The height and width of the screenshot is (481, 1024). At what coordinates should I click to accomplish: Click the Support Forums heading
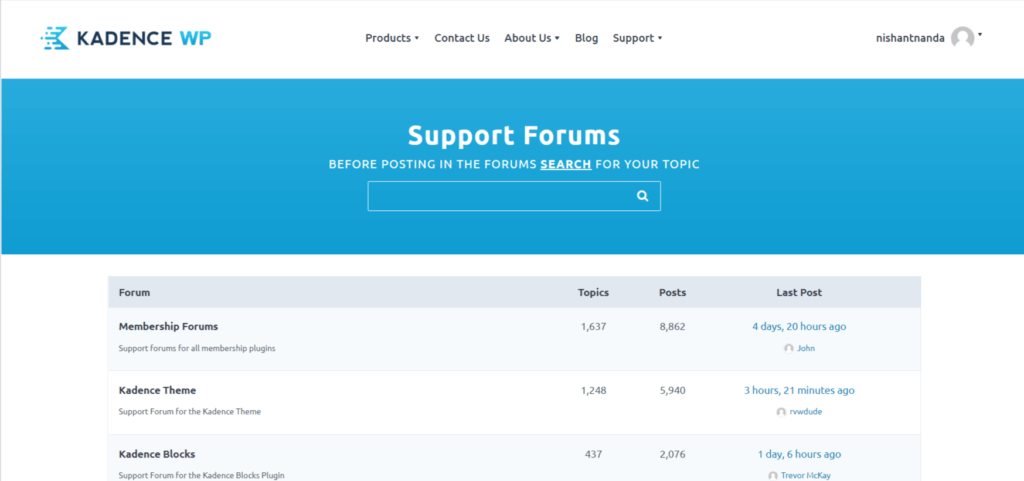pyautogui.click(x=514, y=135)
